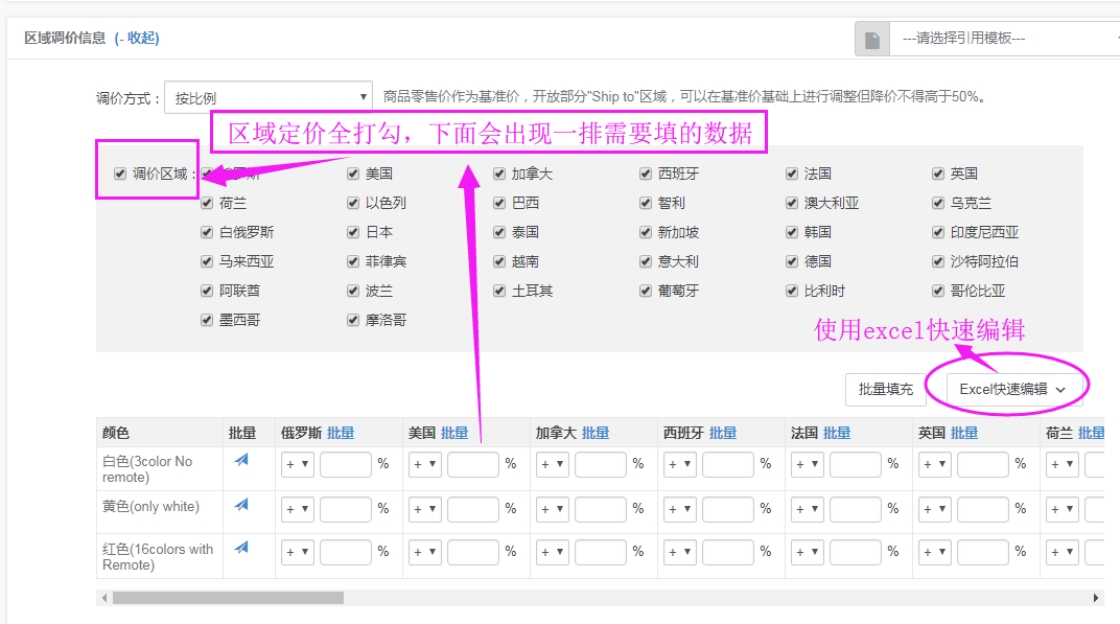1120x624 pixels.
Task: Toggle the 葡萄牙 checkbox
Action: pos(646,291)
